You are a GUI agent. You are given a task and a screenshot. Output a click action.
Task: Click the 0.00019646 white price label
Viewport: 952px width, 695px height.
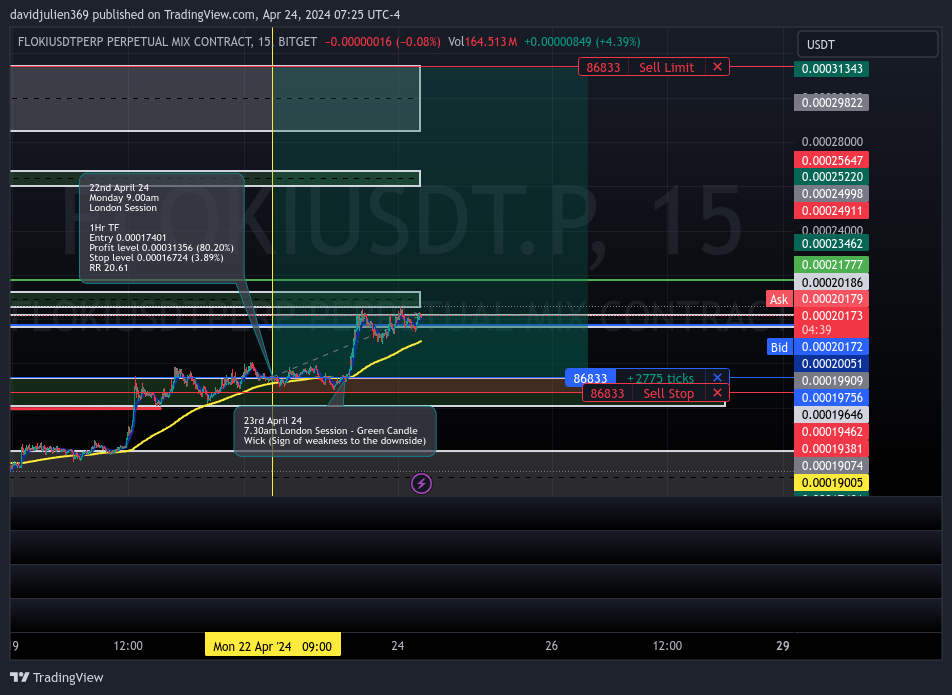tap(831, 415)
